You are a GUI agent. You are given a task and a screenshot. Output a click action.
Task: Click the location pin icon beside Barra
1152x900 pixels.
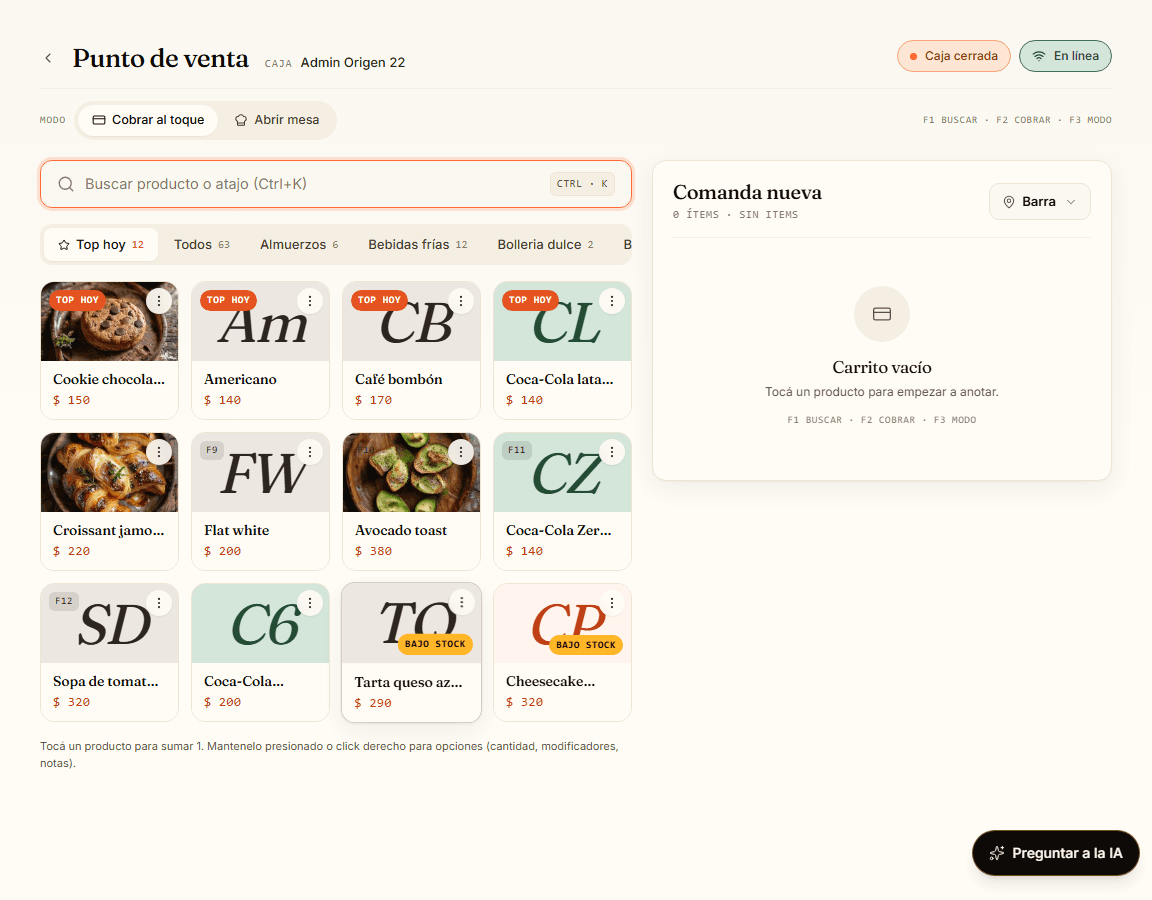(x=1009, y=201)
